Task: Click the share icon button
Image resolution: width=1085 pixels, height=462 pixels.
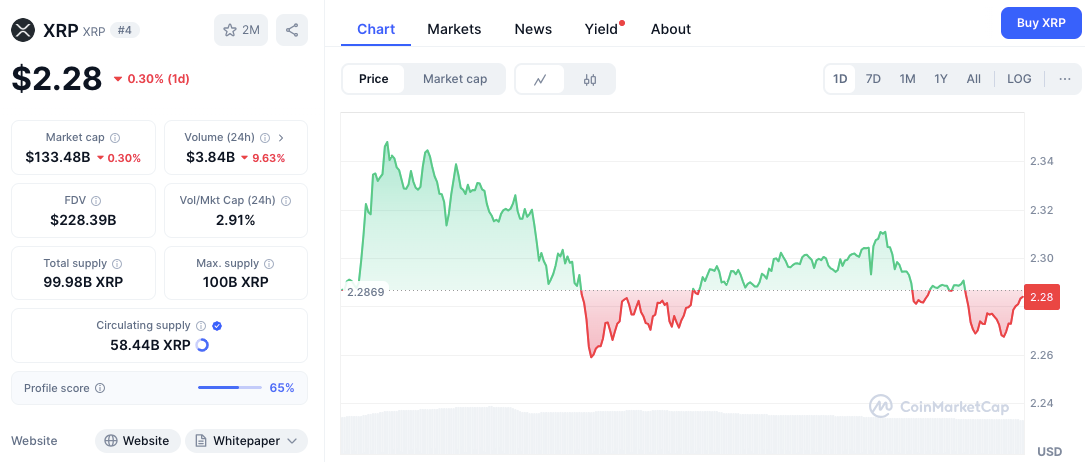Action: pos(292,30)
